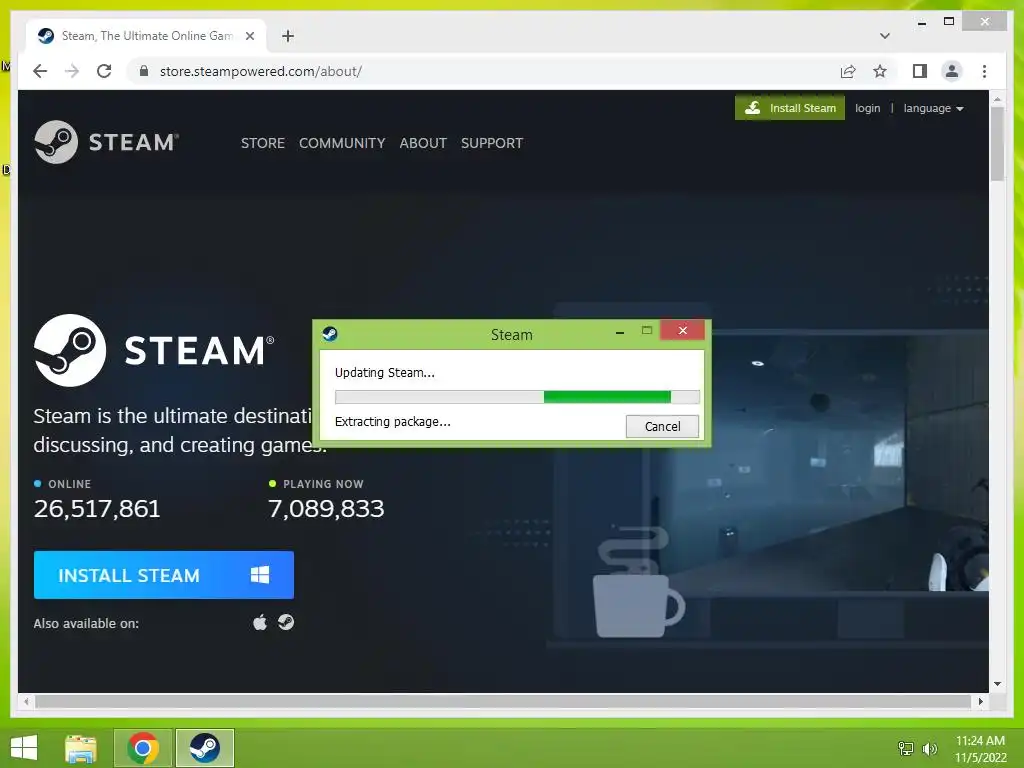Click the Steam logo in the page header
The height and width of the screenshot is (768, 1024).
click(x=106, y=142)
